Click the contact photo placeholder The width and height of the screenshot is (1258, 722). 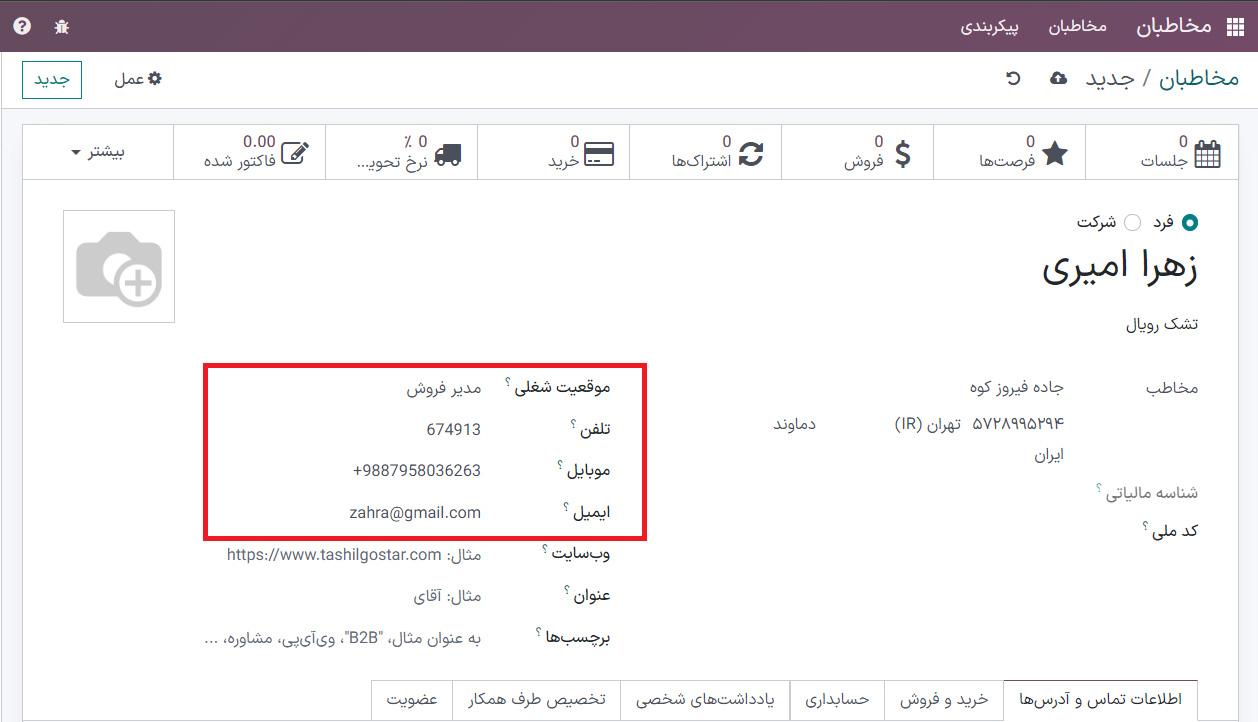coord(119,266)
